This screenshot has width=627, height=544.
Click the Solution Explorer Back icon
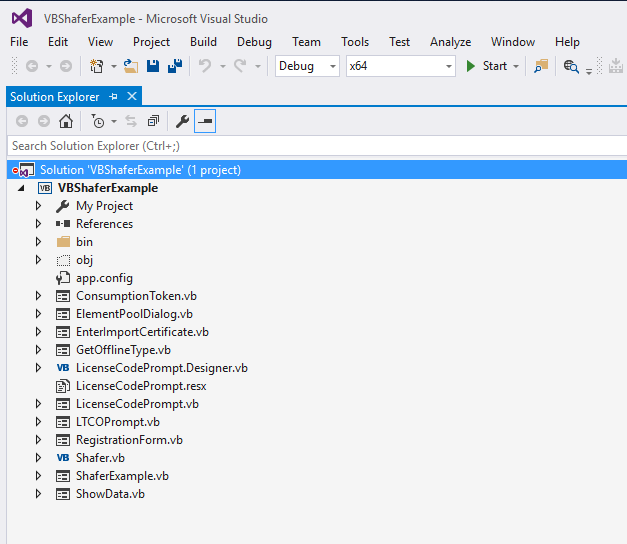click(22, 121)
